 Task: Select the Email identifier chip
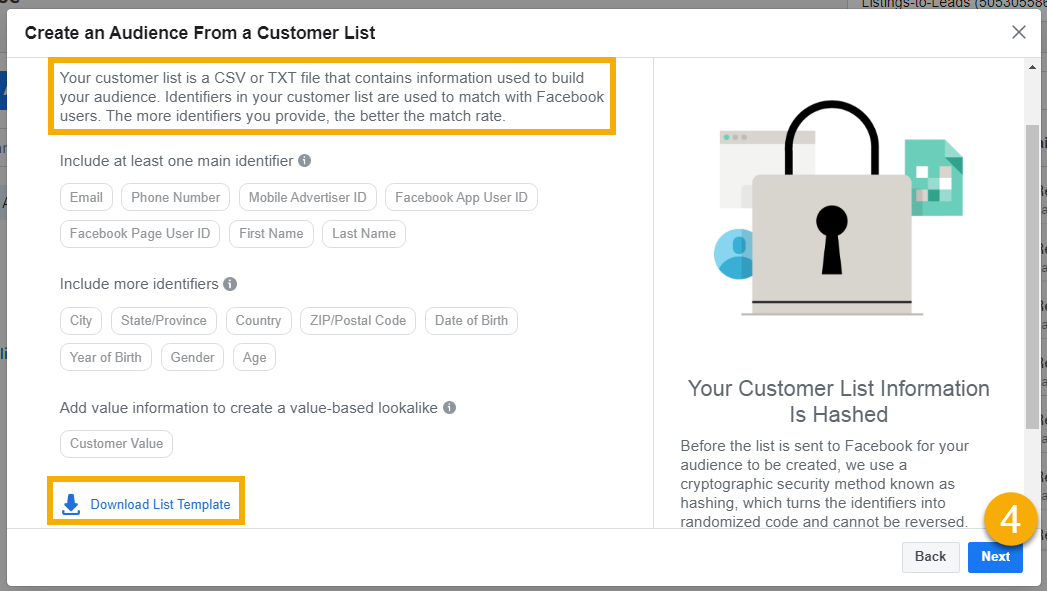(86, 198)
